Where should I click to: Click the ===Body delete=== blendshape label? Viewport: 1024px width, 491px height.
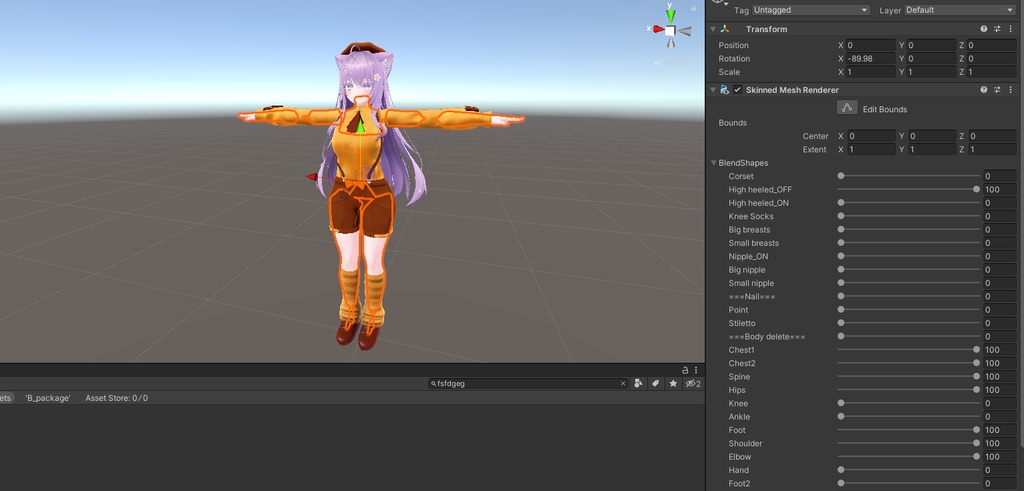coord(767,337)
